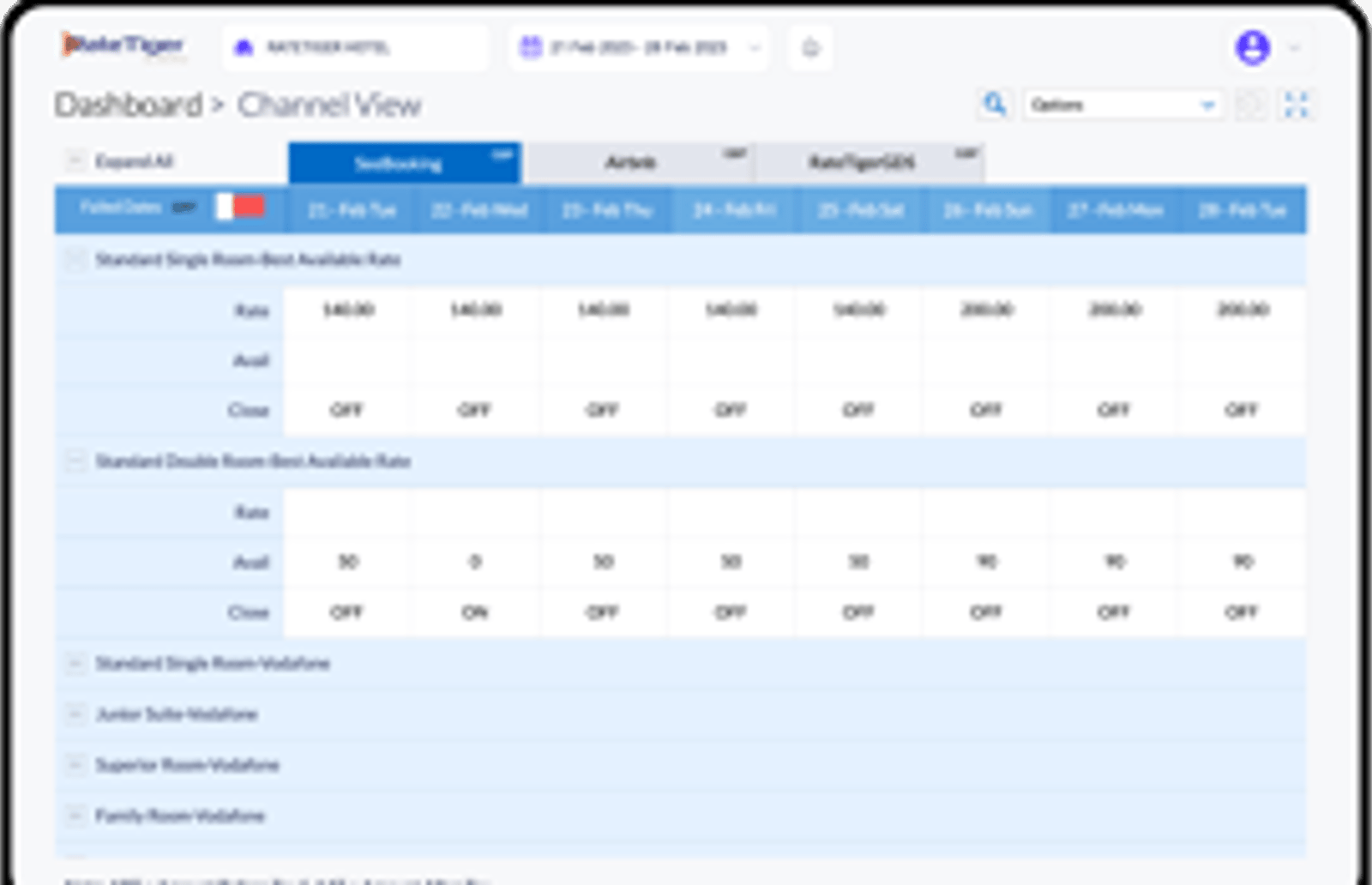
Task: Click the status badge on the Airbnb tab
Action: pos(735,154)
